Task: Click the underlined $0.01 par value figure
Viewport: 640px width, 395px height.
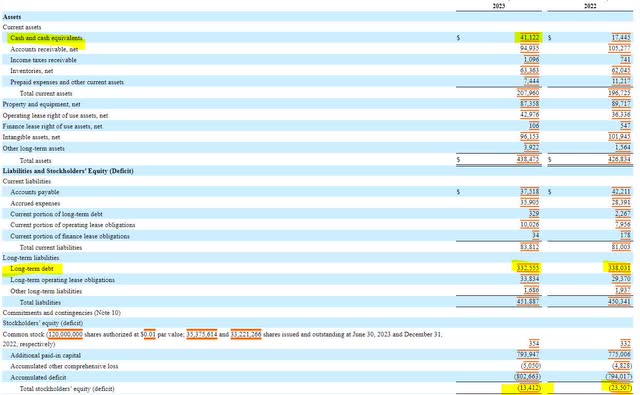Action: pyautogui.click(x=149, y=334)
